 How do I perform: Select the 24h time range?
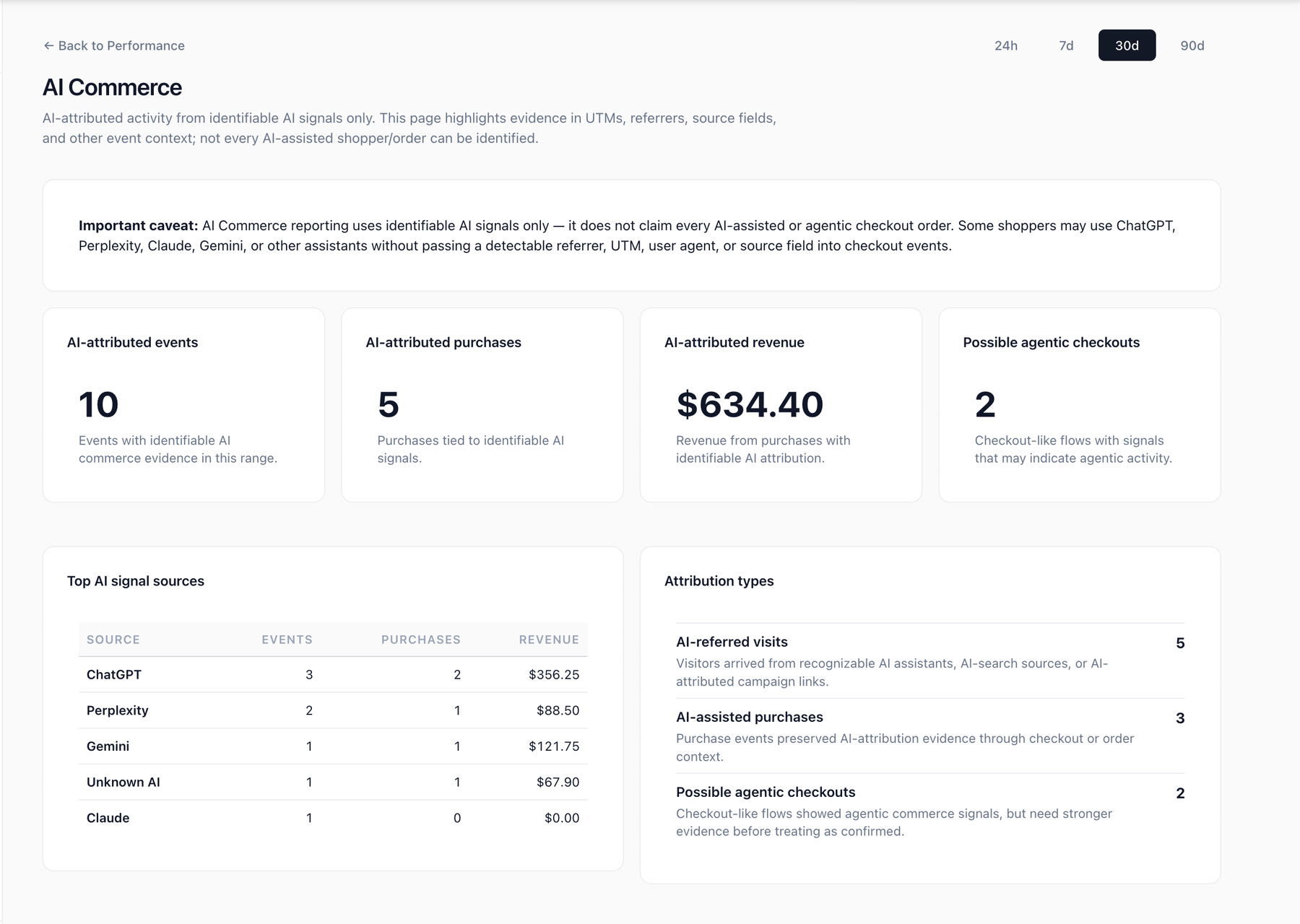[x=1005, y=45]
